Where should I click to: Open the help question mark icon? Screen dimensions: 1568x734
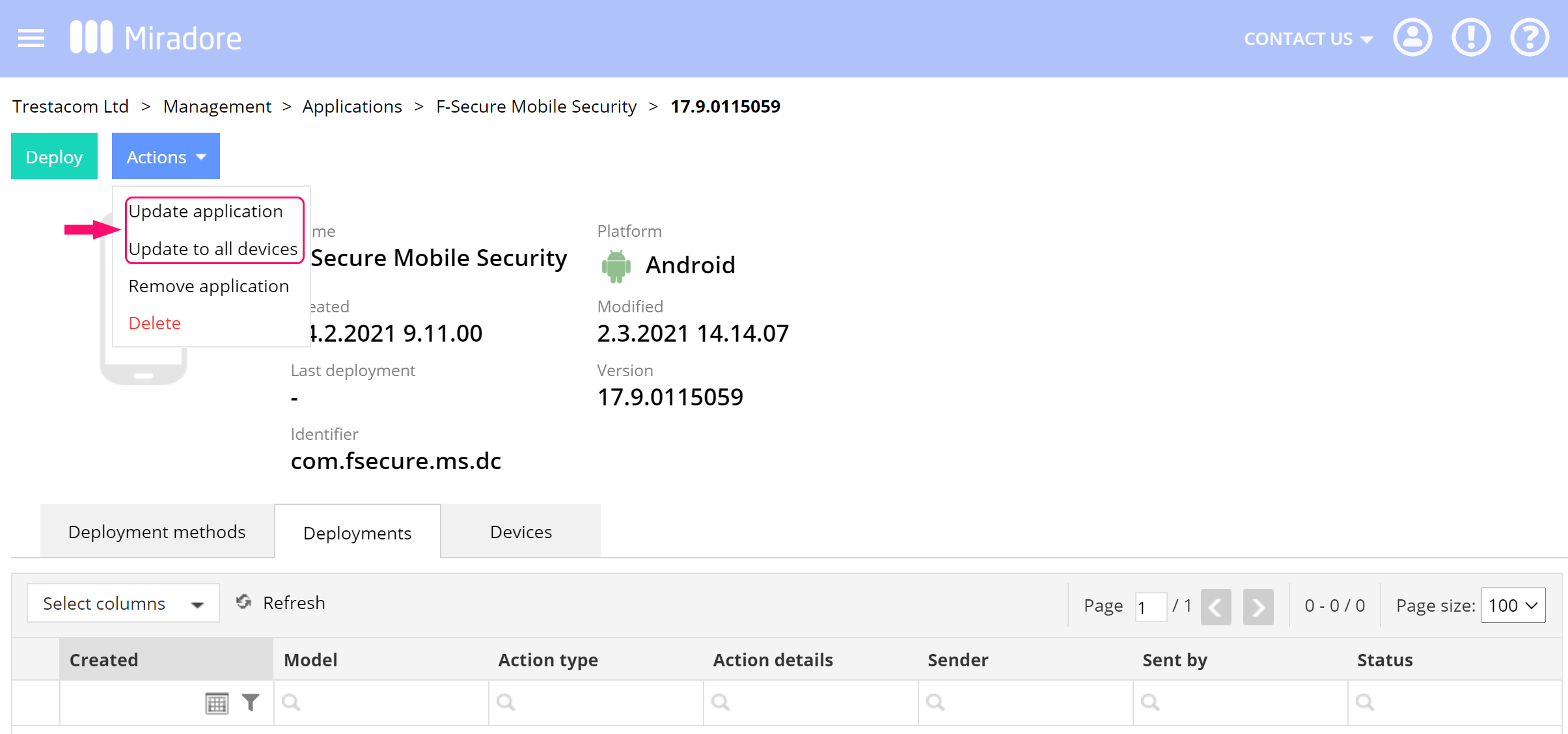click(x=1529, y=38)
